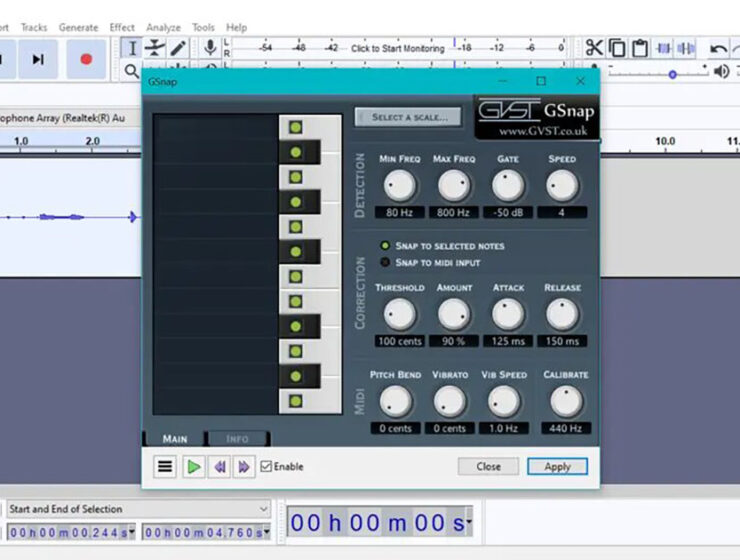Click the Amount knob in Correction
This screenshot has width=740, height=560.
point(453,314)
